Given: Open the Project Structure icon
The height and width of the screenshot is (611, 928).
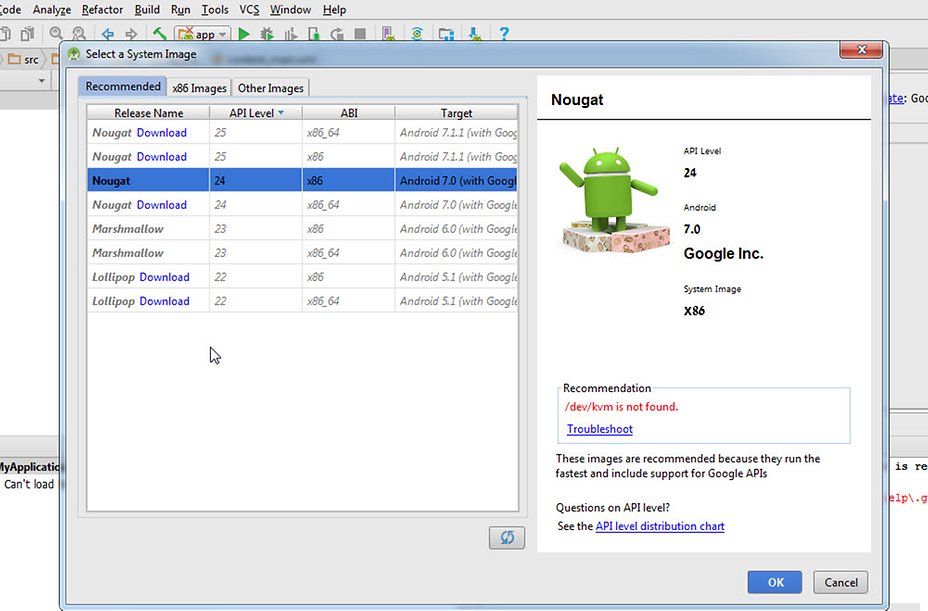Looking at the screenshot, I should point(446,34).
